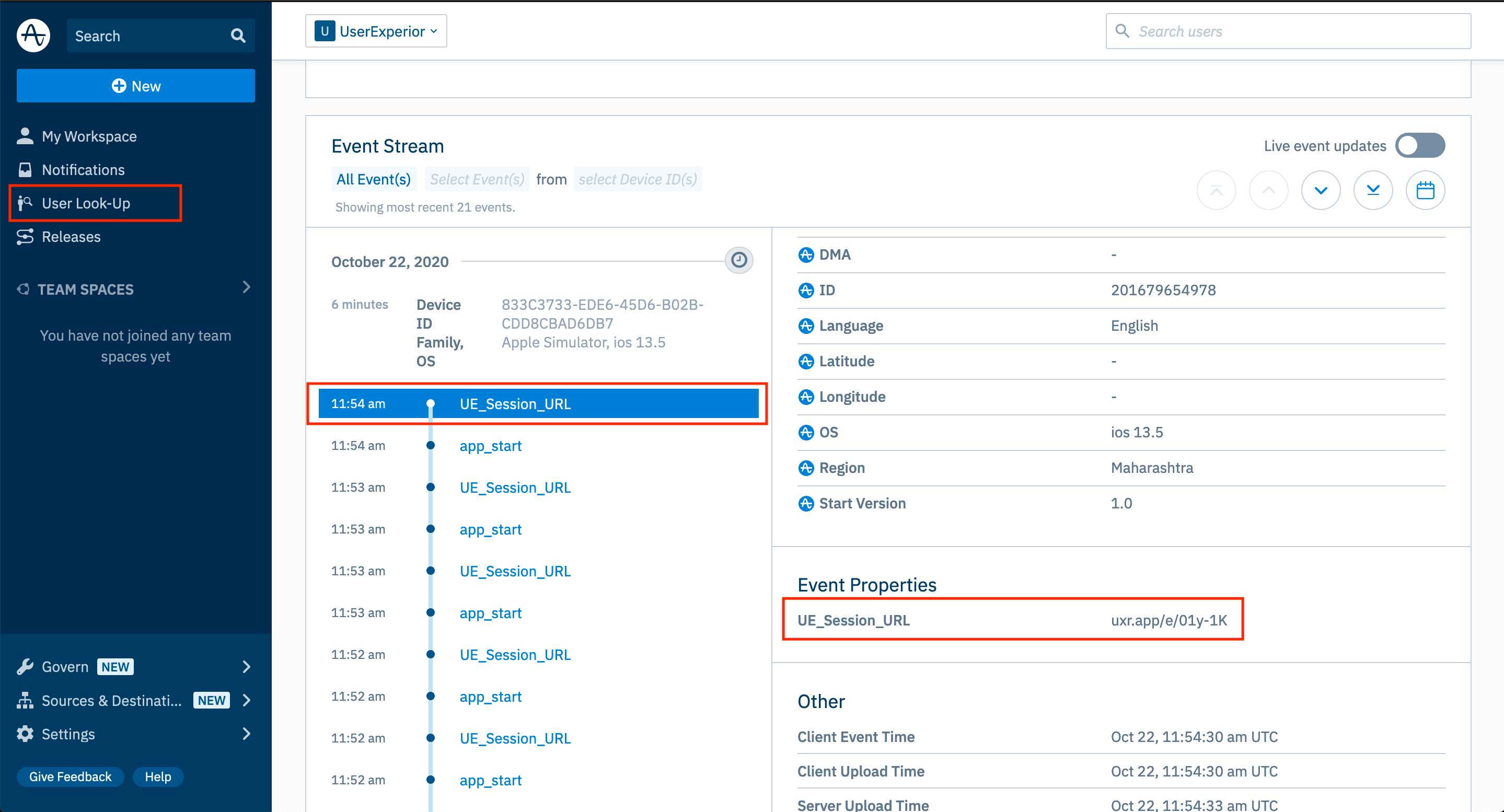Click the Amplitude icon beside Latitude
This screenshot has height=812, width=1504.
tap(806, 362)
